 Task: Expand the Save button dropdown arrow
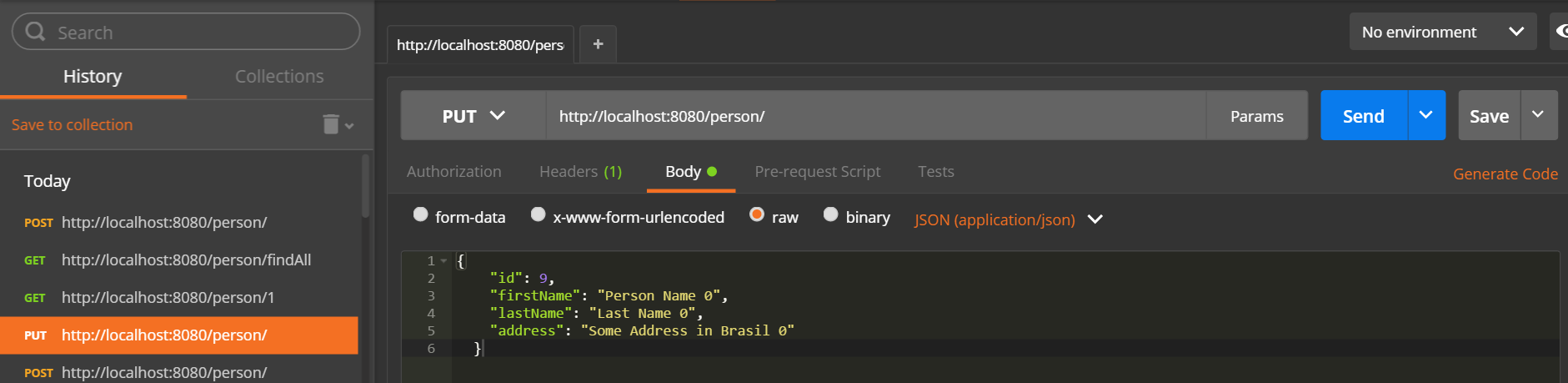(1538, 115)
